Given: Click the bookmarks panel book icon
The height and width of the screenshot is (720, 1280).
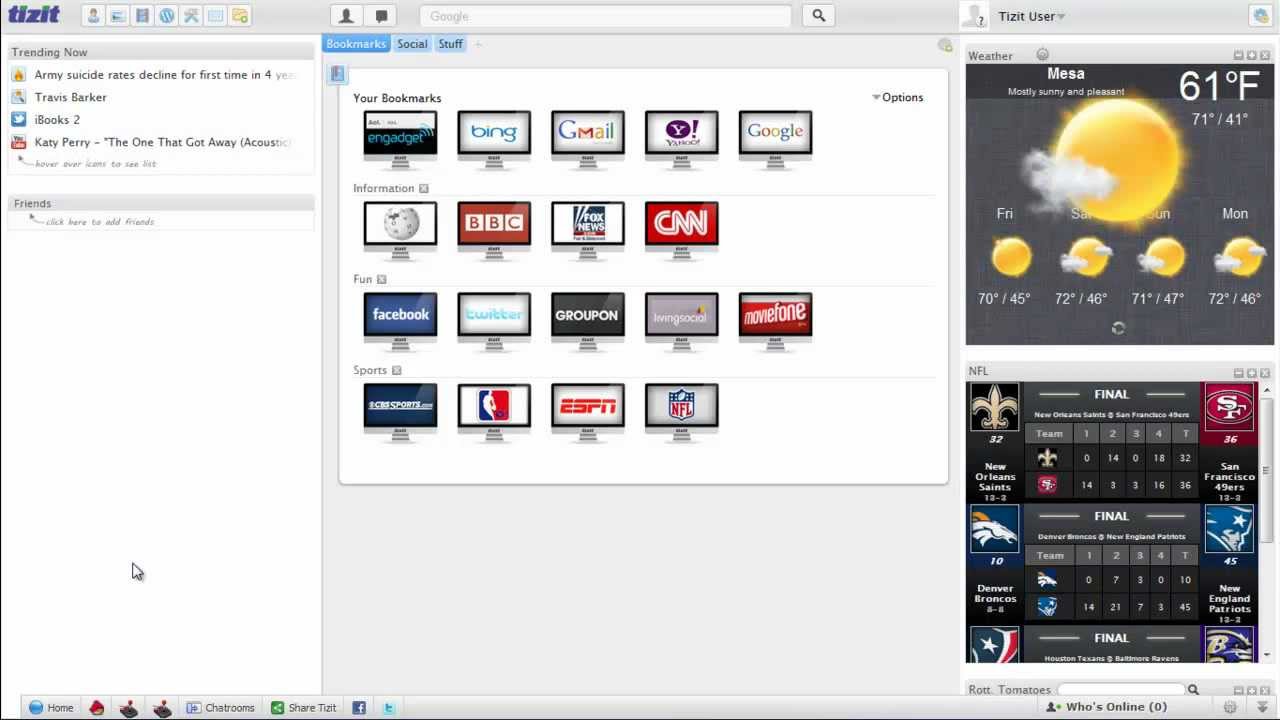Looking at the screenshot, I should point(337,74).
